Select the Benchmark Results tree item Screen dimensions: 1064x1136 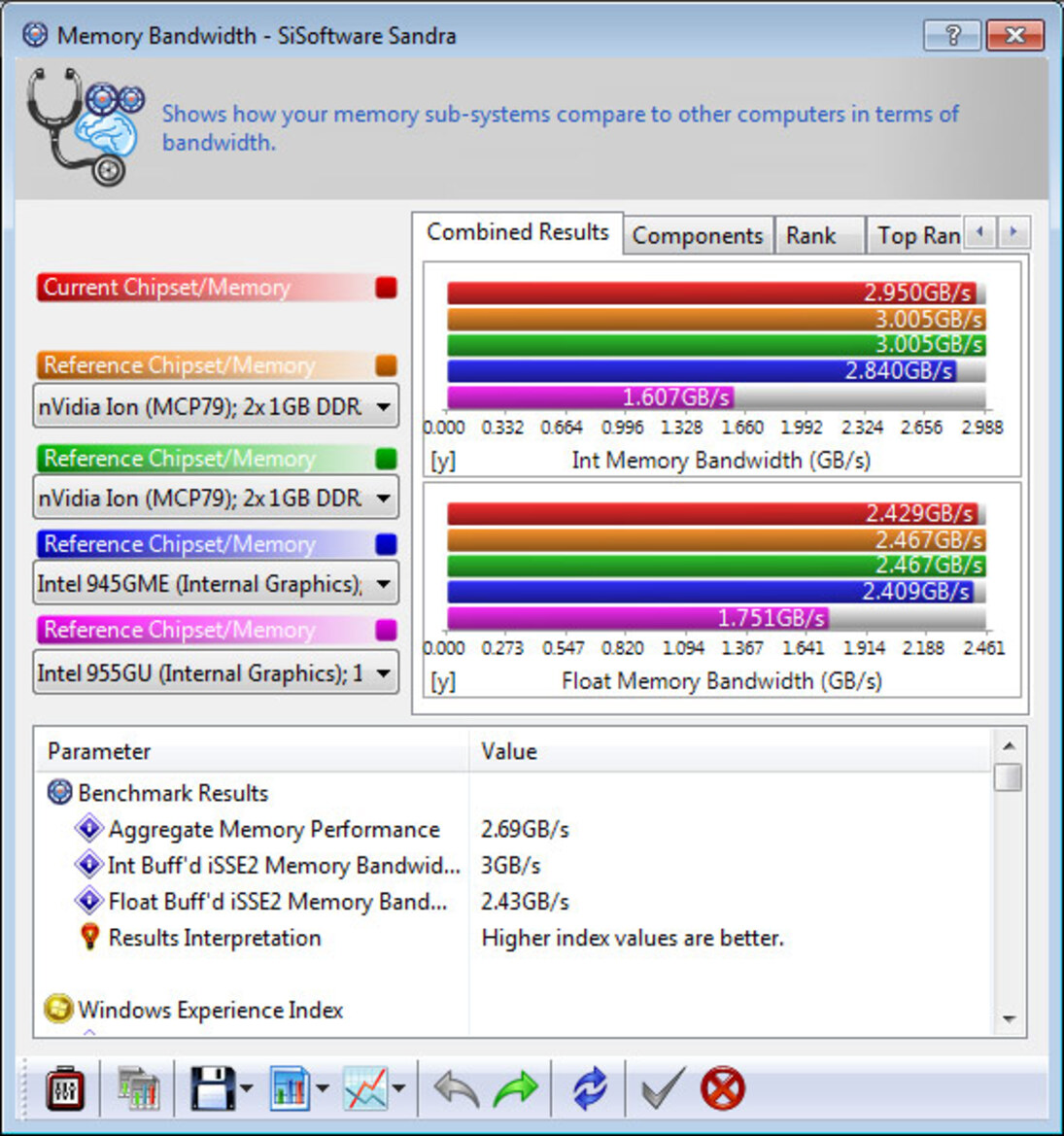[x=173, y=793]
